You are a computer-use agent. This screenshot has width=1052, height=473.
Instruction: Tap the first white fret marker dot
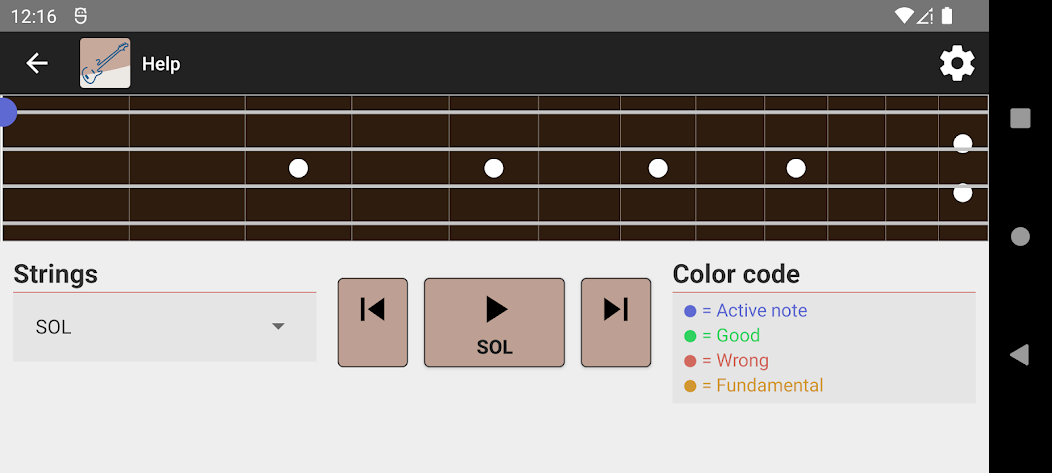tap(298, 168)
